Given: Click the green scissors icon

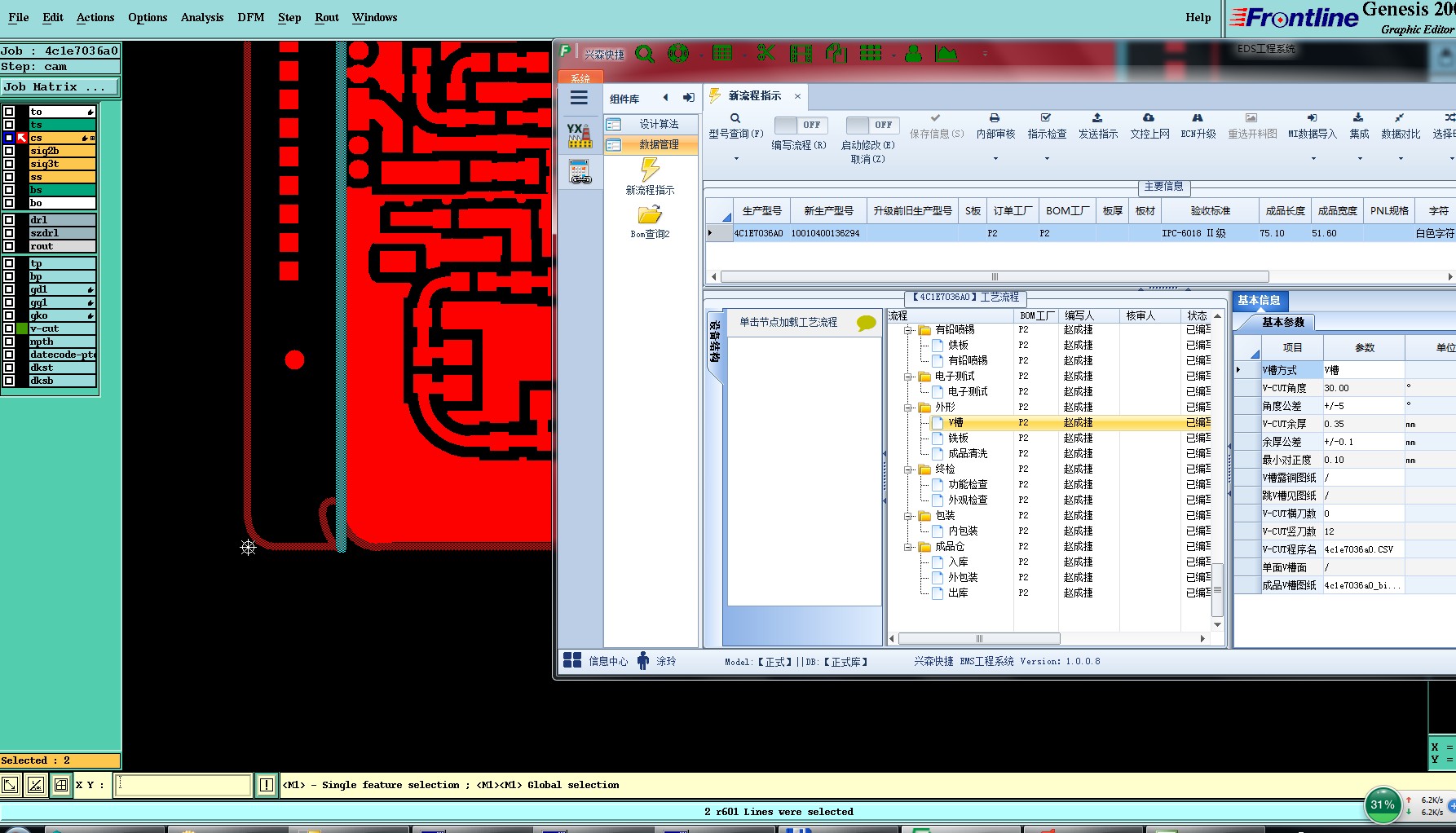Looking at the screenshot, I should coord(766,54).
